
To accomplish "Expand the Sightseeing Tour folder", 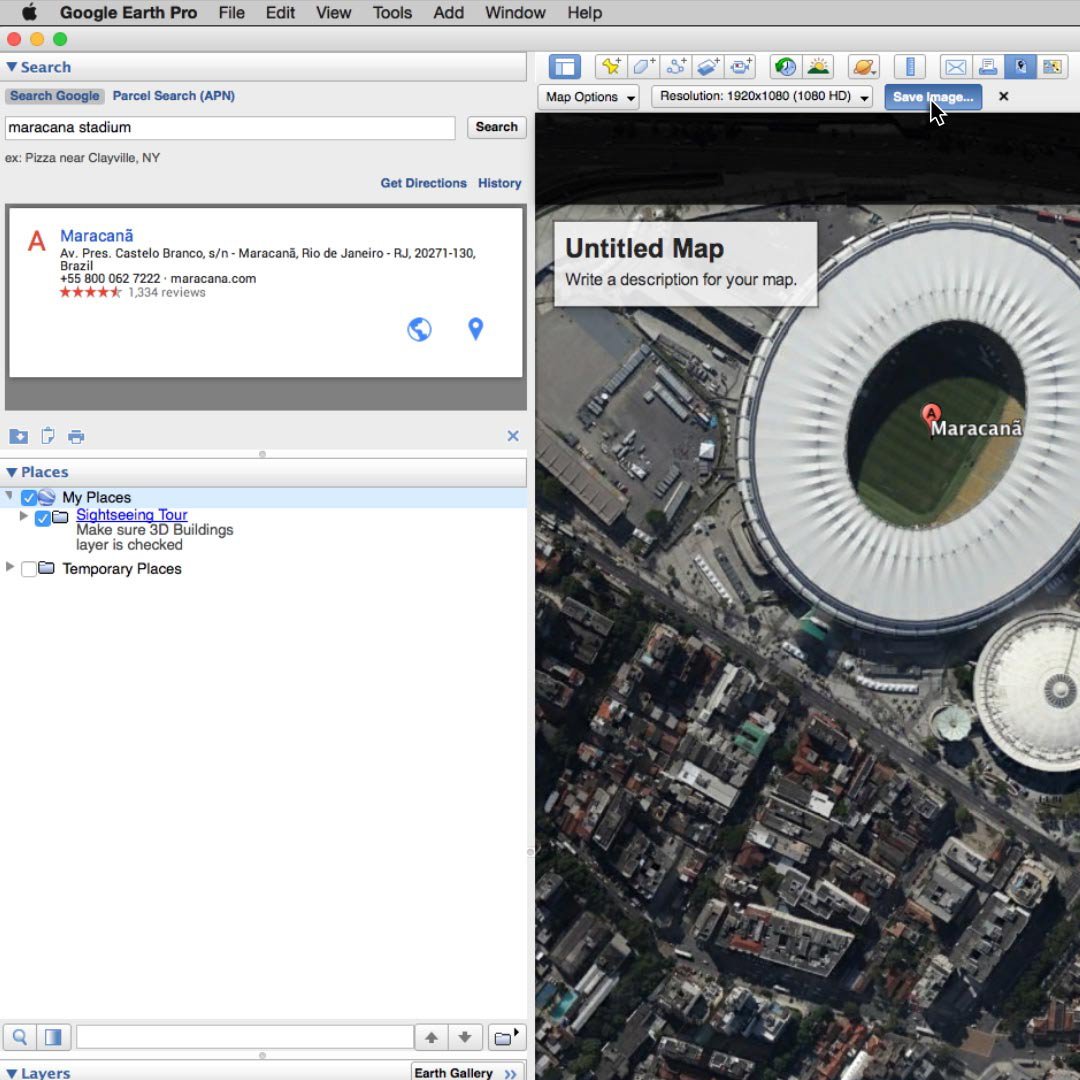I will pyautogui.click(x=24, y=515).
